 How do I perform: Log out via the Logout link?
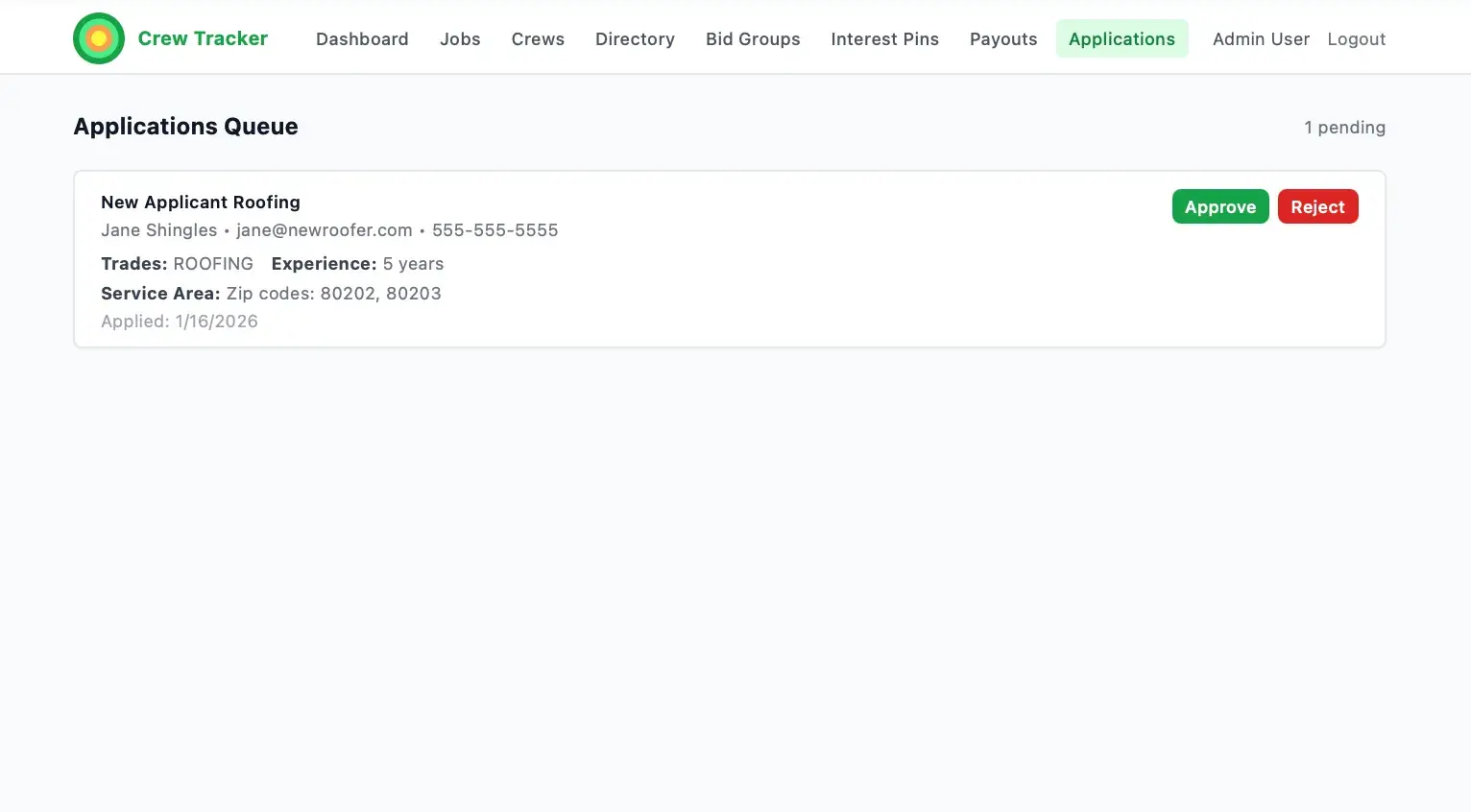click(1356, 39)
